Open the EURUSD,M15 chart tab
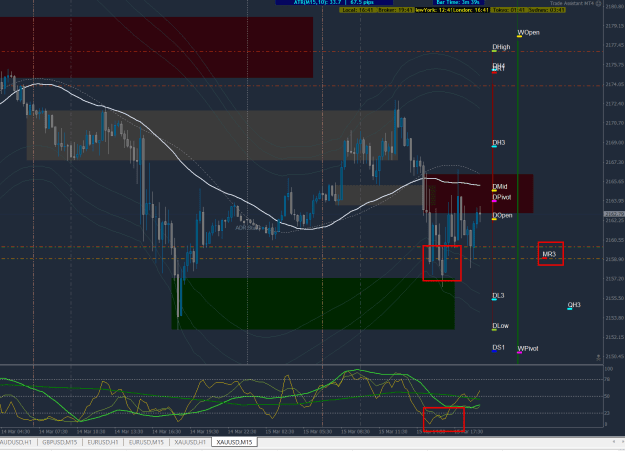625x451 pixels. (146, 442)
